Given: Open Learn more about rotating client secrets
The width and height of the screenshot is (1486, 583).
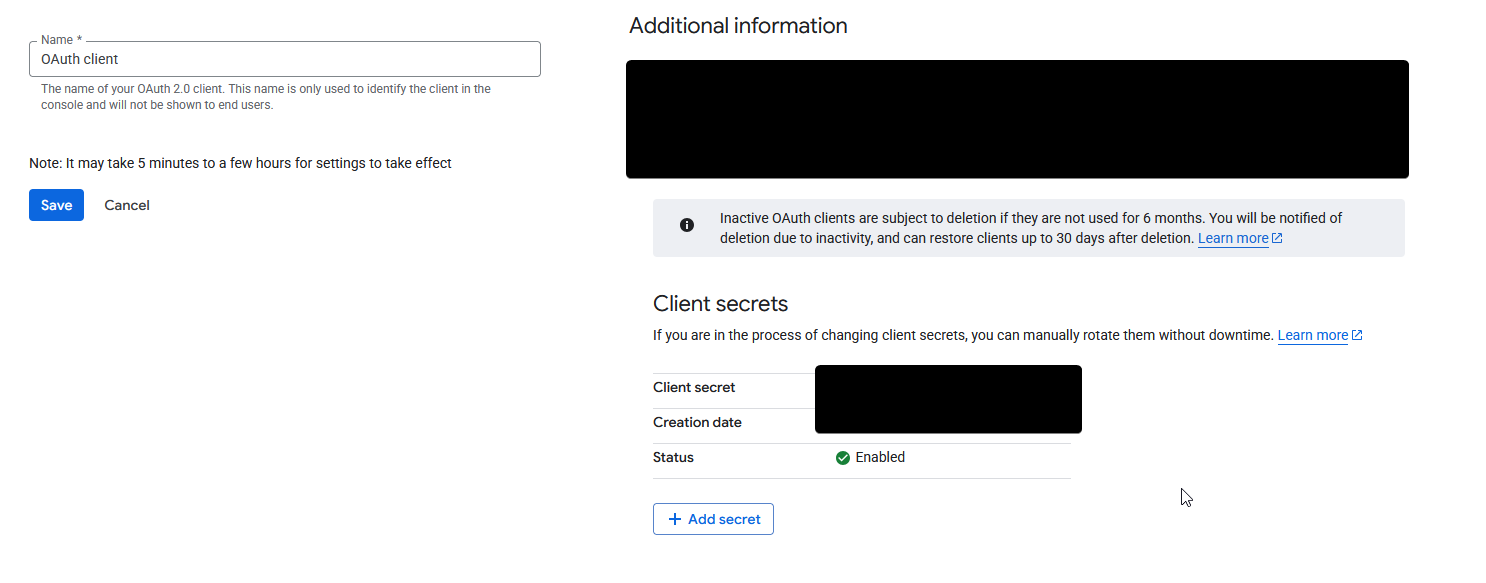Looking at the screenshot, I should click(1313, 336).
